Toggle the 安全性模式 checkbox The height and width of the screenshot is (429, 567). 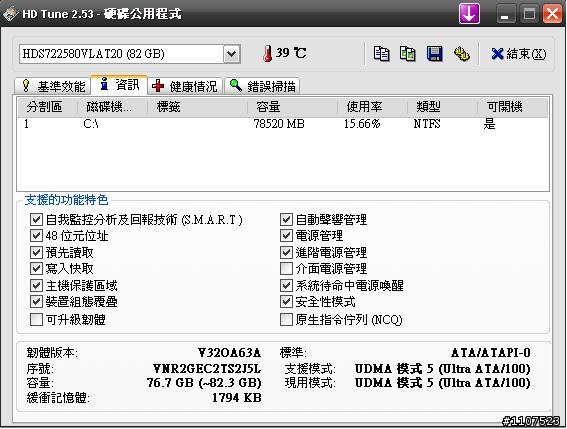[x=286, y=302]
